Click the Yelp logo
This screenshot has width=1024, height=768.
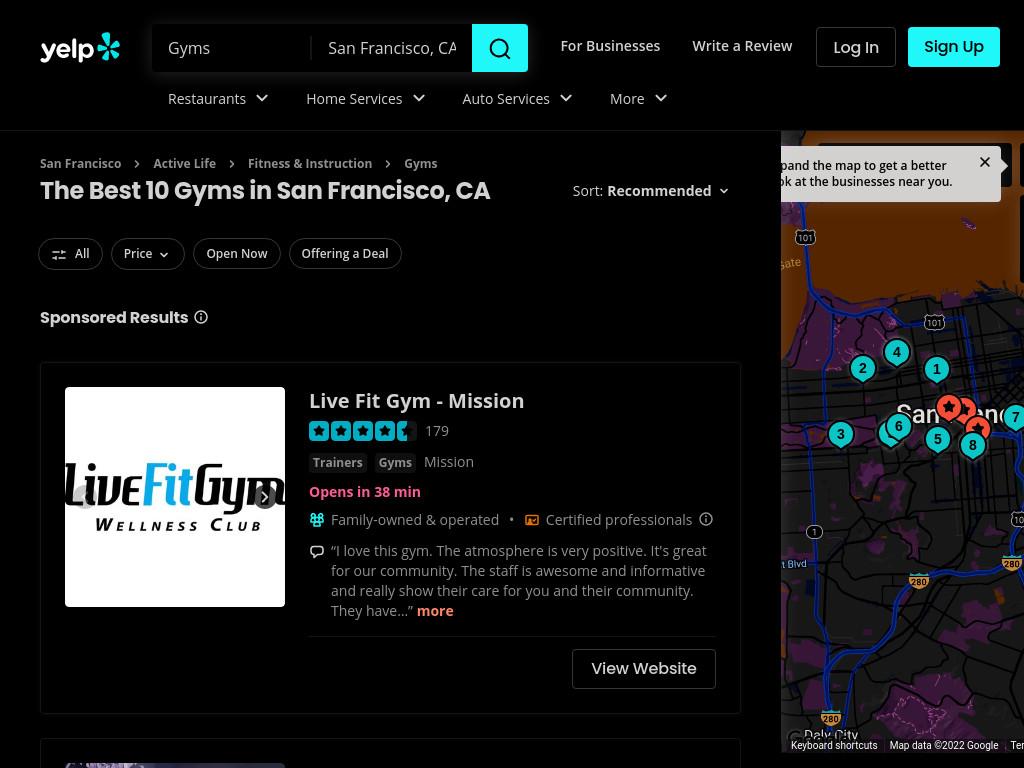(80, 48)
